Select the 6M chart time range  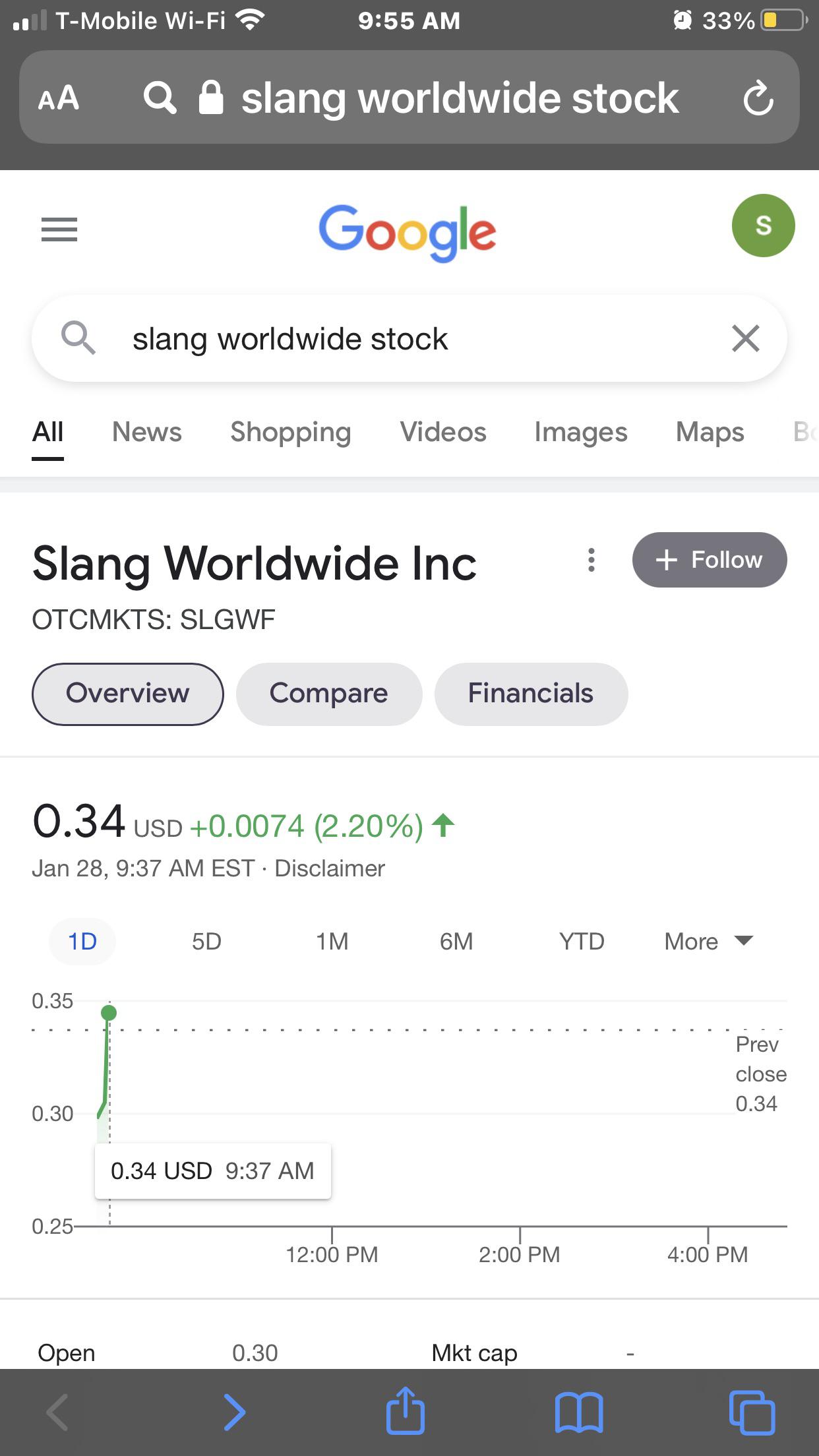pyautogui.click(x=456, y=942)
